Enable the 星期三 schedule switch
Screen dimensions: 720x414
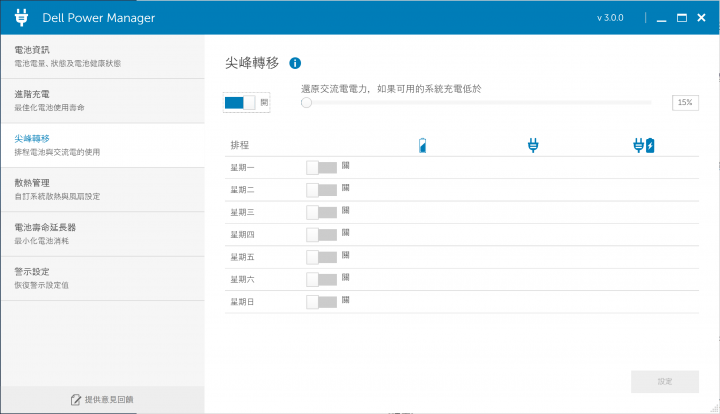point(321,213)
